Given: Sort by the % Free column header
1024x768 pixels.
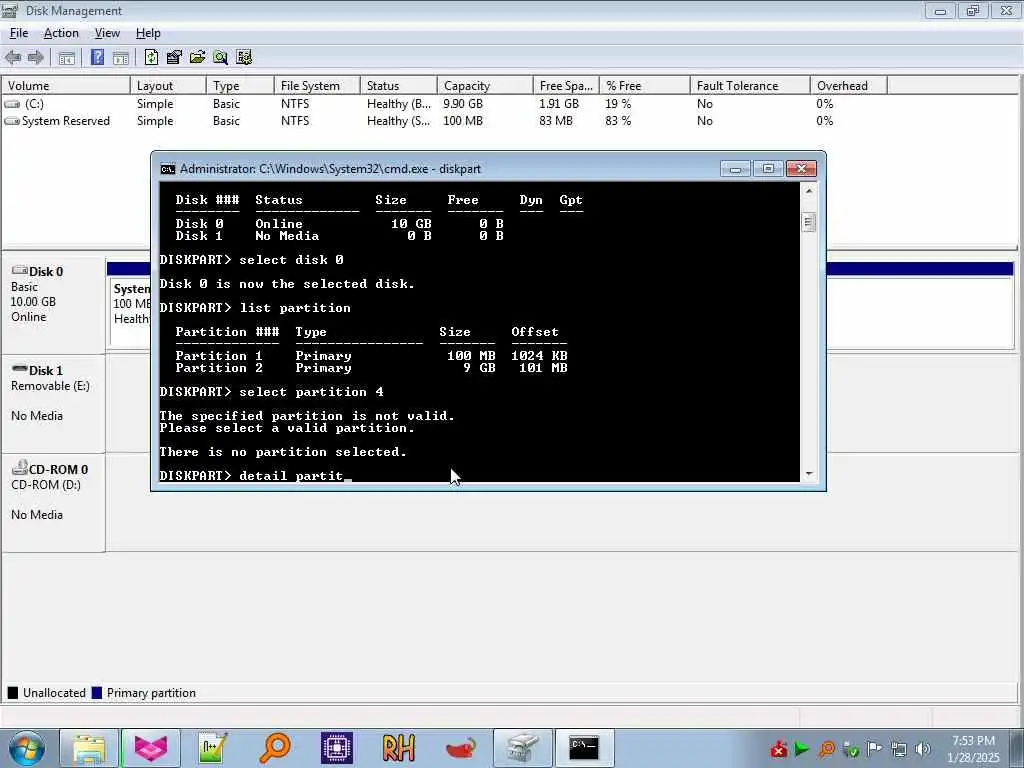Looking at the screenshot, I should [645, 86].
